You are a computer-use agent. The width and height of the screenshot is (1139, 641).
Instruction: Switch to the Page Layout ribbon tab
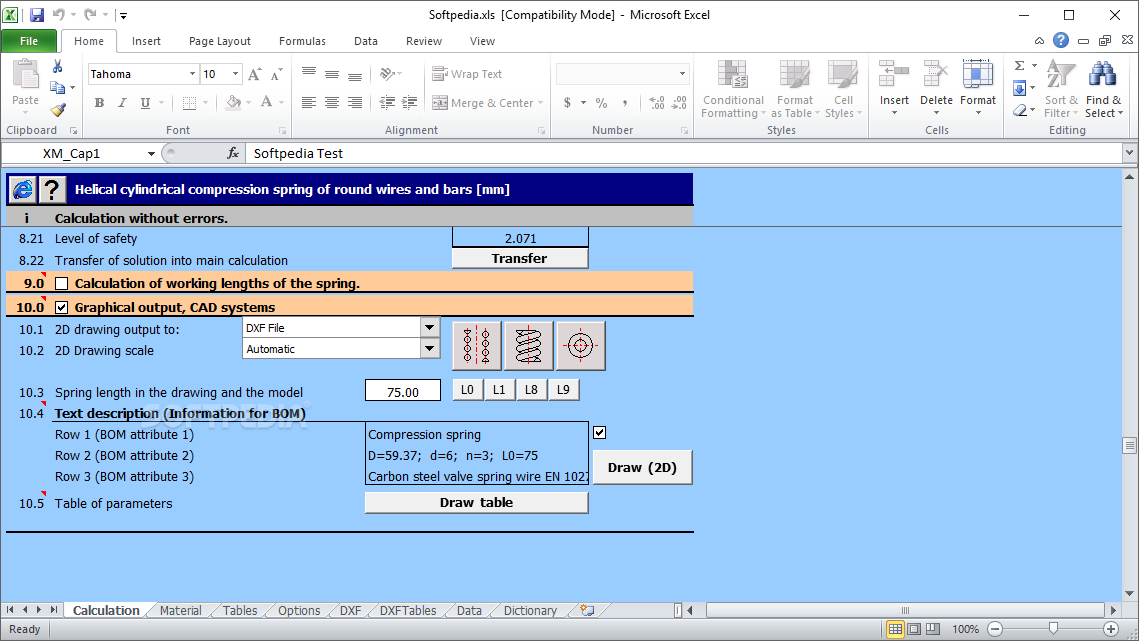pyautogui.click(x=219, y=41)
